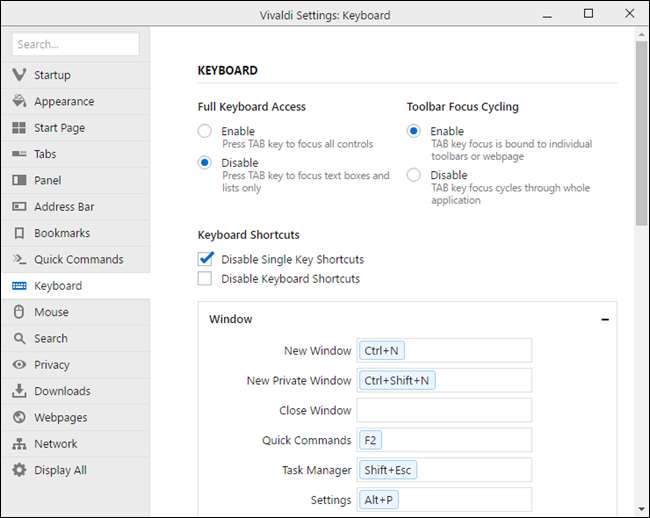Open the Display All section
650x518 pixels.
60,470
